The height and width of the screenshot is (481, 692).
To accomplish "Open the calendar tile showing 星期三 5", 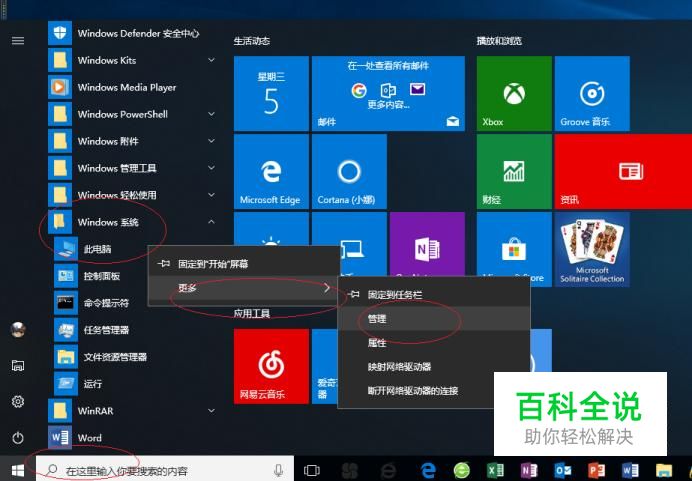I will click(271, 94).
